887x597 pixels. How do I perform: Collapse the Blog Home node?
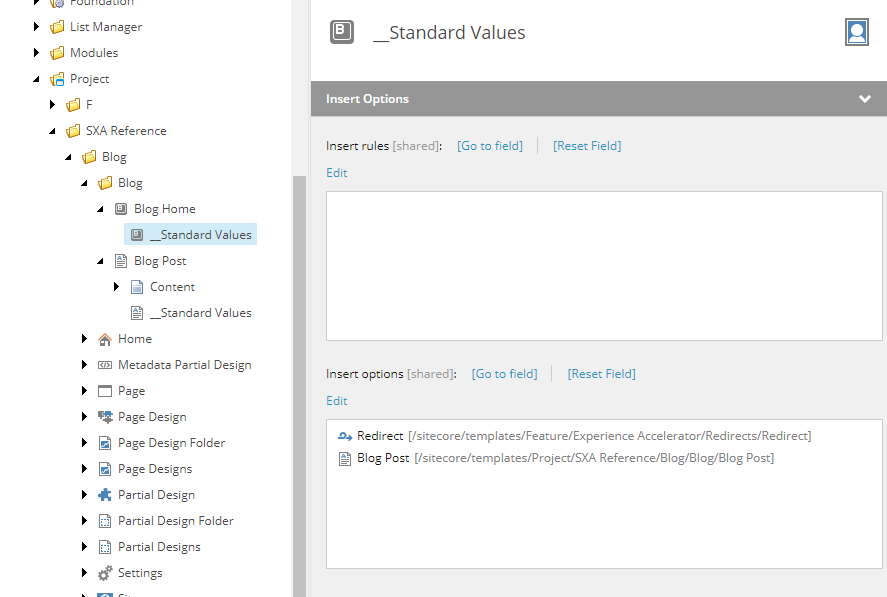(x=100, y=209)
